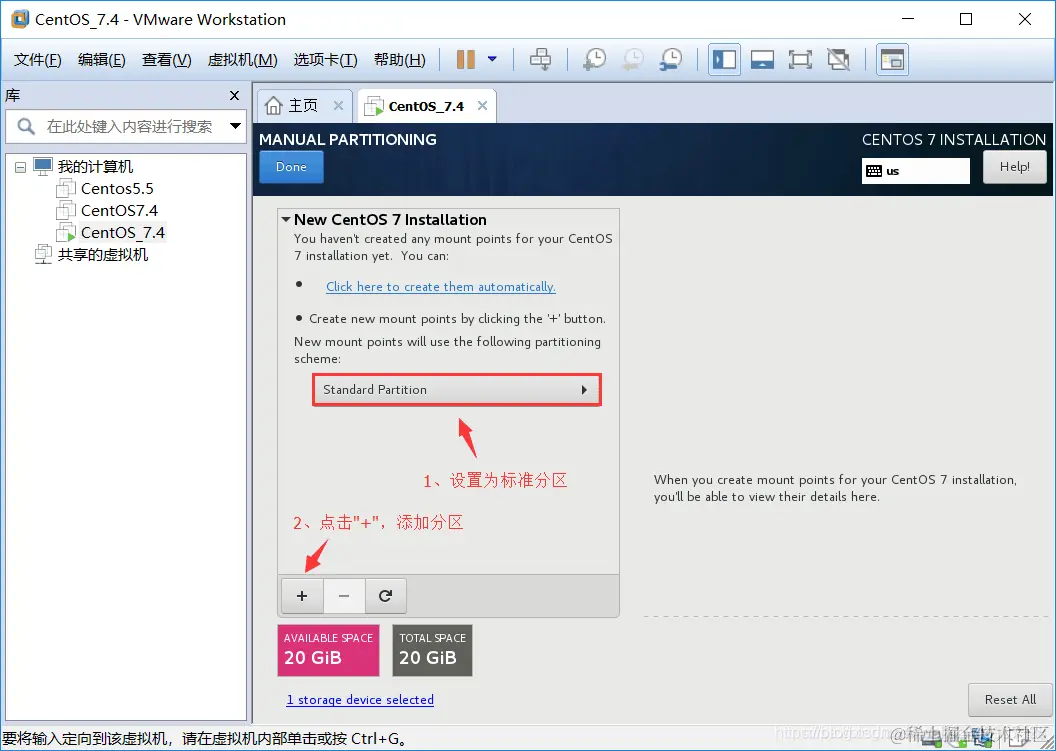Open the 1 storage device selected link
The image size is (1056, 751).
[360, 700]
